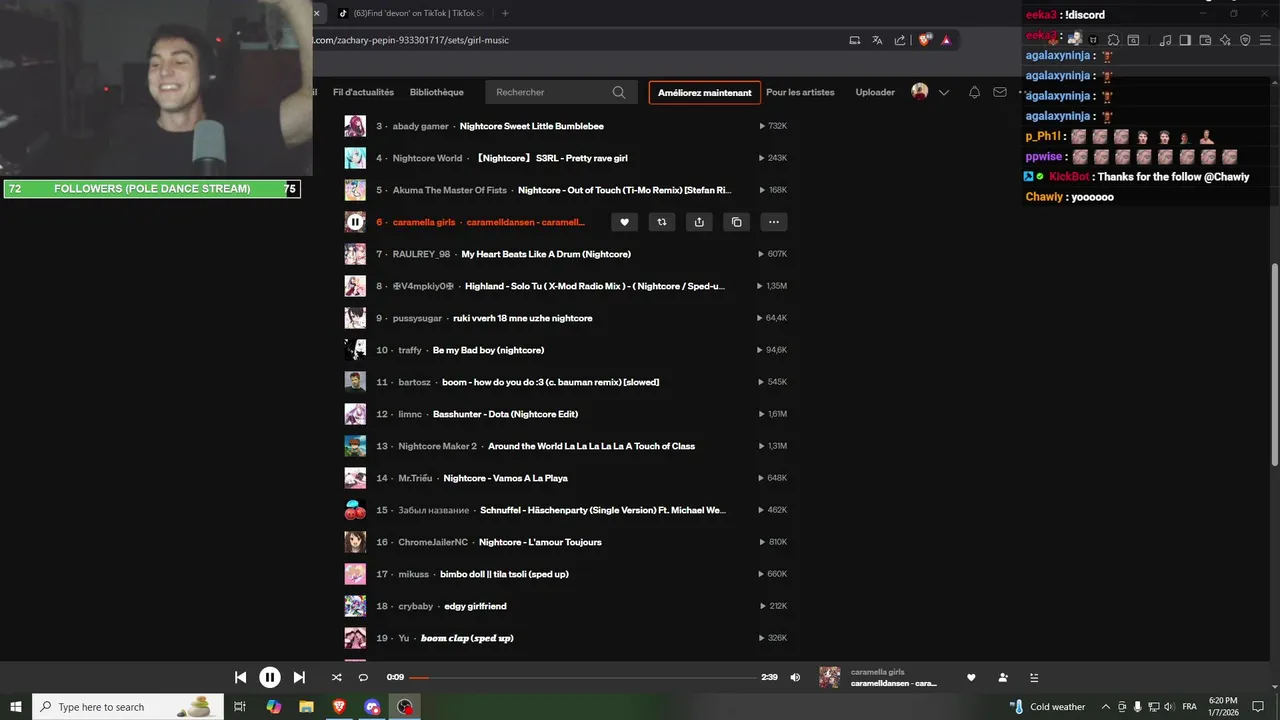1280x720 pixels.
Task: Copy link icon on track 6
Action: (736, 222)
